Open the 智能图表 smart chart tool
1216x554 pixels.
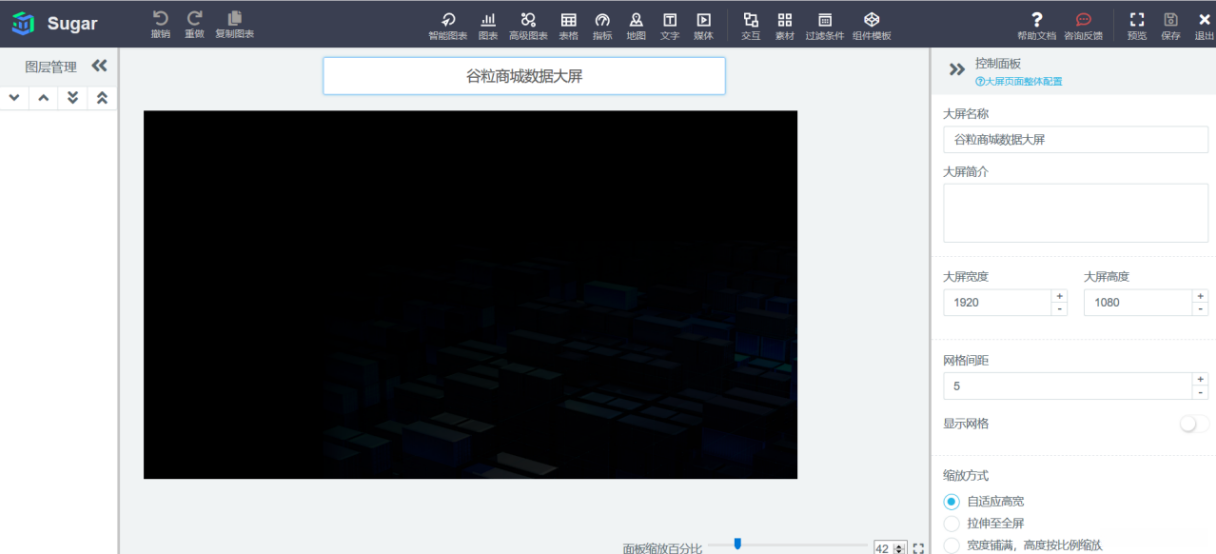448,26
